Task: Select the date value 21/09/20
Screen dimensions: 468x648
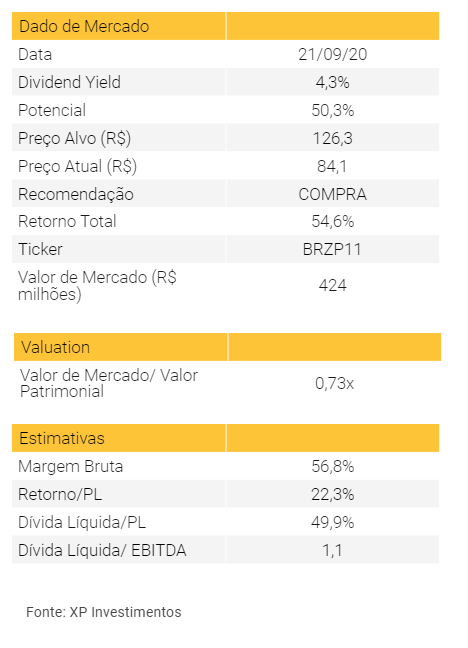Action: click(332, 55)
